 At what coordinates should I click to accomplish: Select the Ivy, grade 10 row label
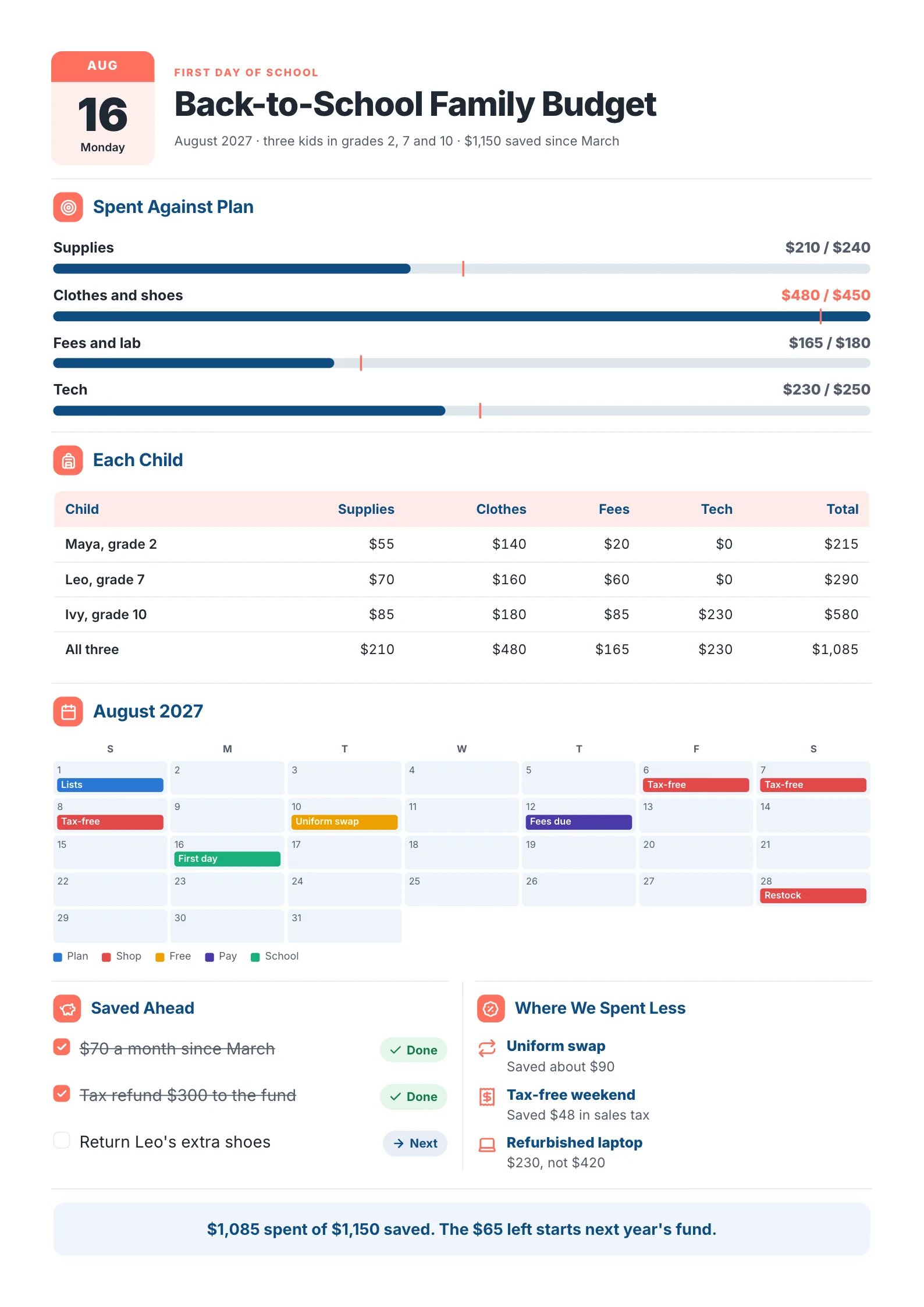tap(106, 615)
